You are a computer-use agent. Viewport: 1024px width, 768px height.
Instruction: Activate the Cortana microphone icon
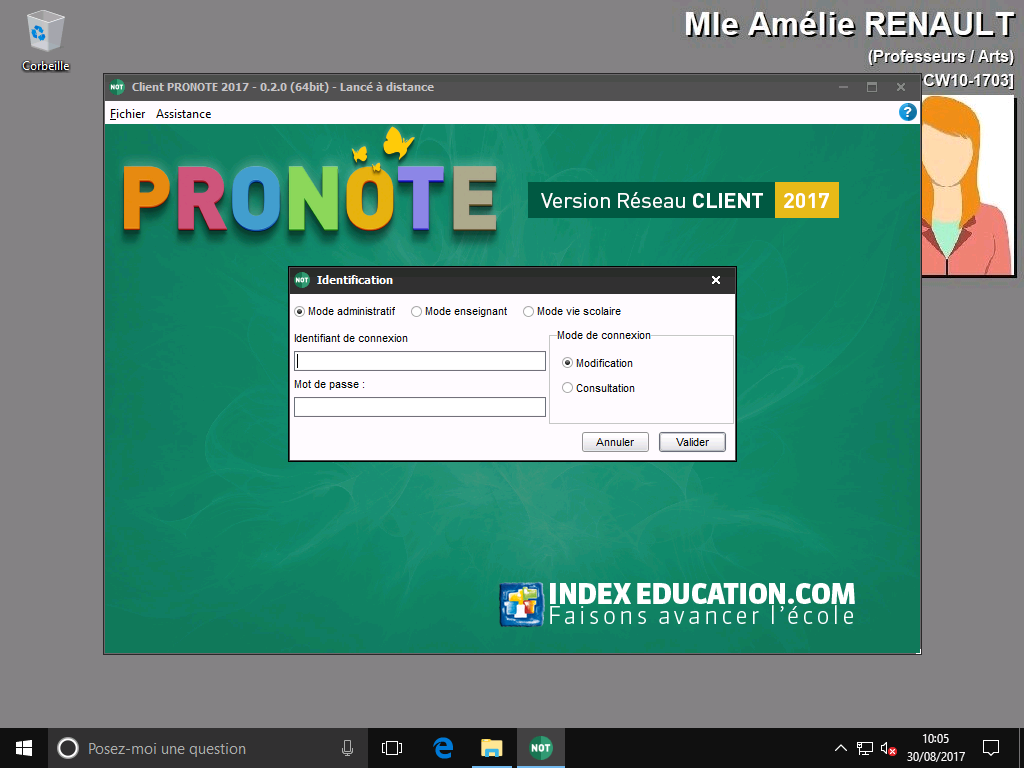[x=347, y=748]
